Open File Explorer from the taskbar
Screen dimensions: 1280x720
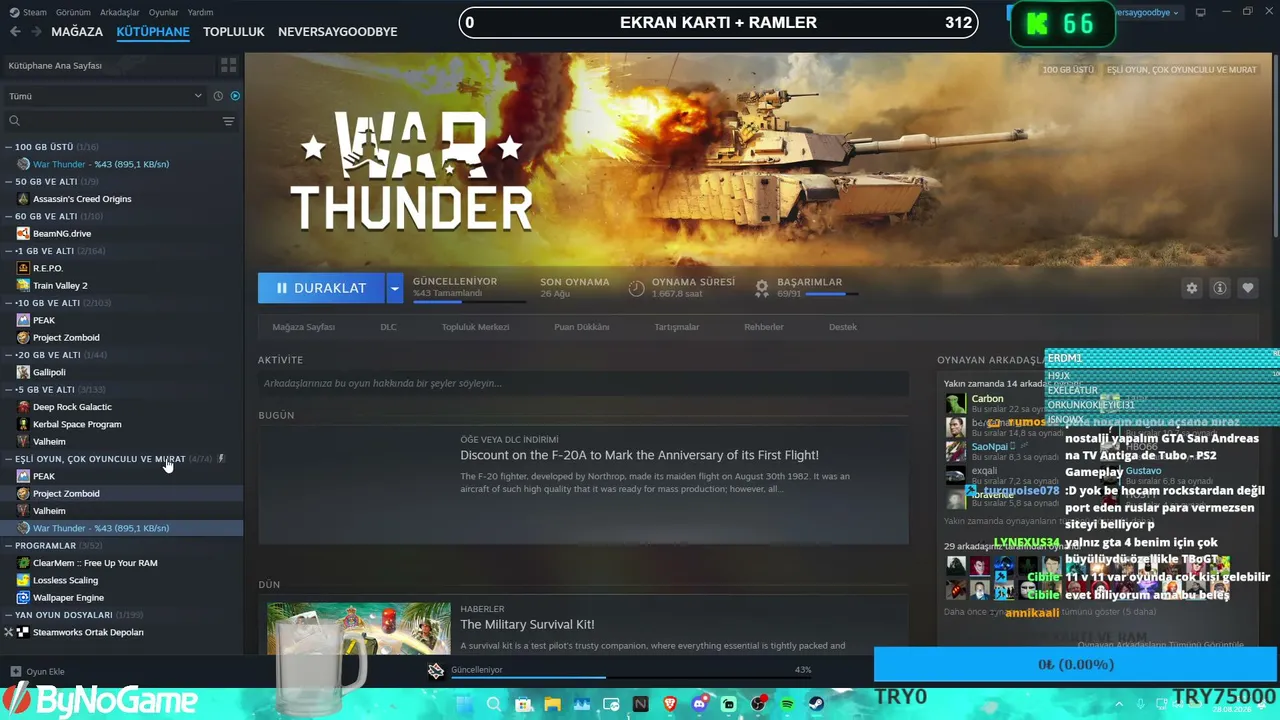pyautogui.click(x=552, y=704)
